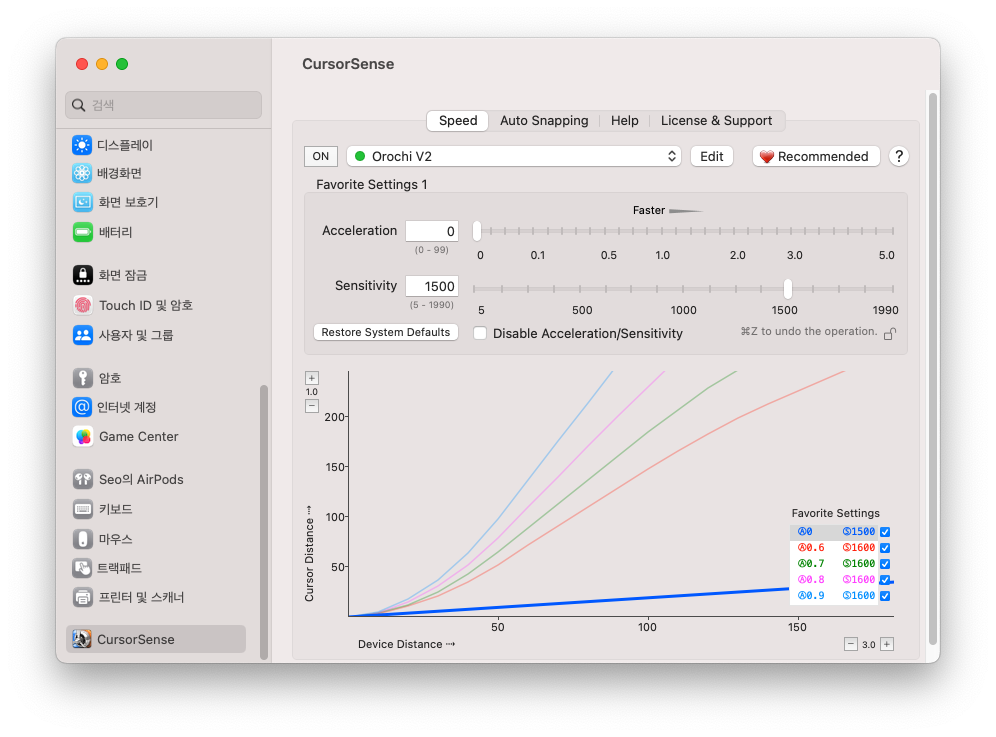Click the sidebar search field
This screenshot has height=737, width=996.
point(163,105)
